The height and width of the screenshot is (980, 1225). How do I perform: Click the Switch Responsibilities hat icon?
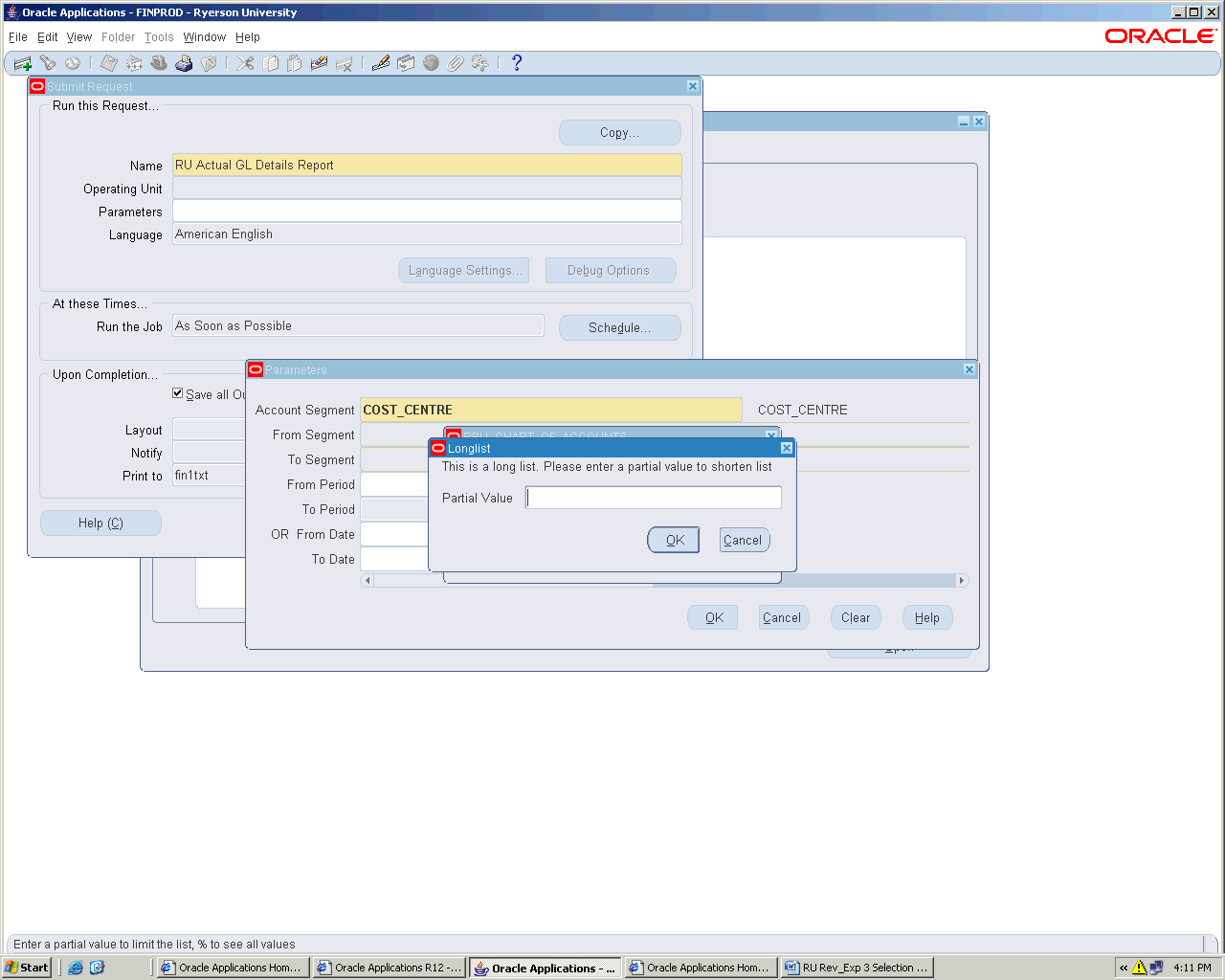[159, 63]
